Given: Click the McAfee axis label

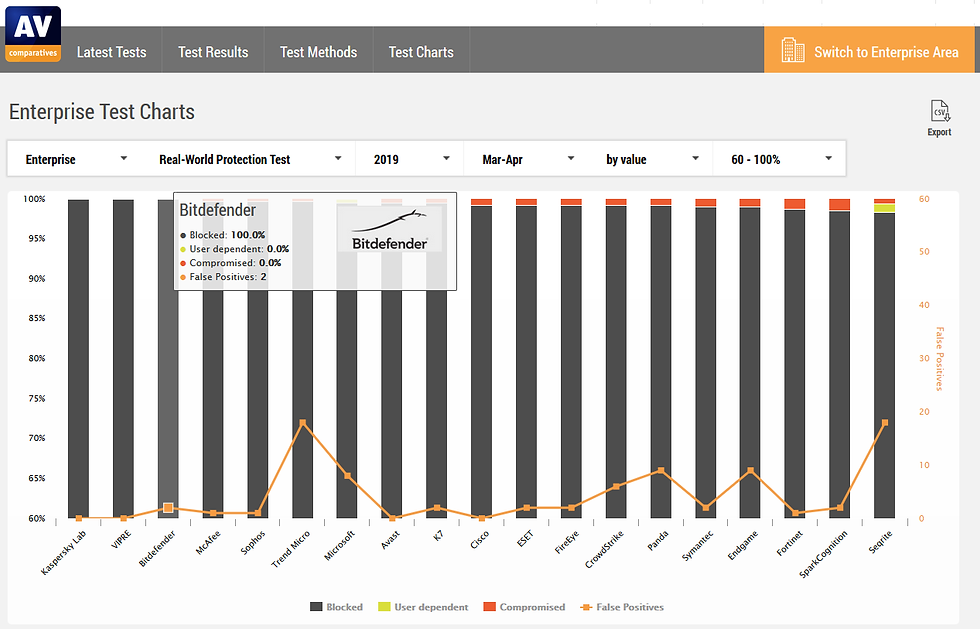Looking at the screenshot, I should [x=208, y=542].
